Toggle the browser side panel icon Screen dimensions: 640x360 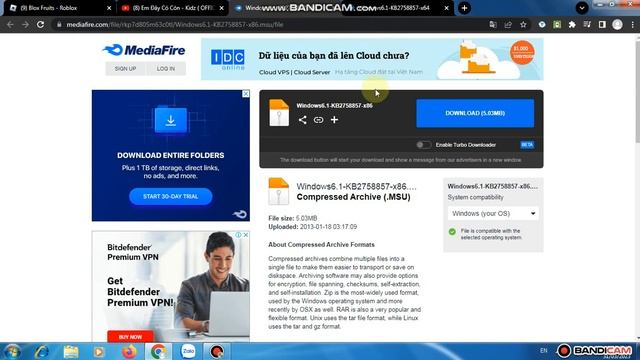[x=602, y=24]
